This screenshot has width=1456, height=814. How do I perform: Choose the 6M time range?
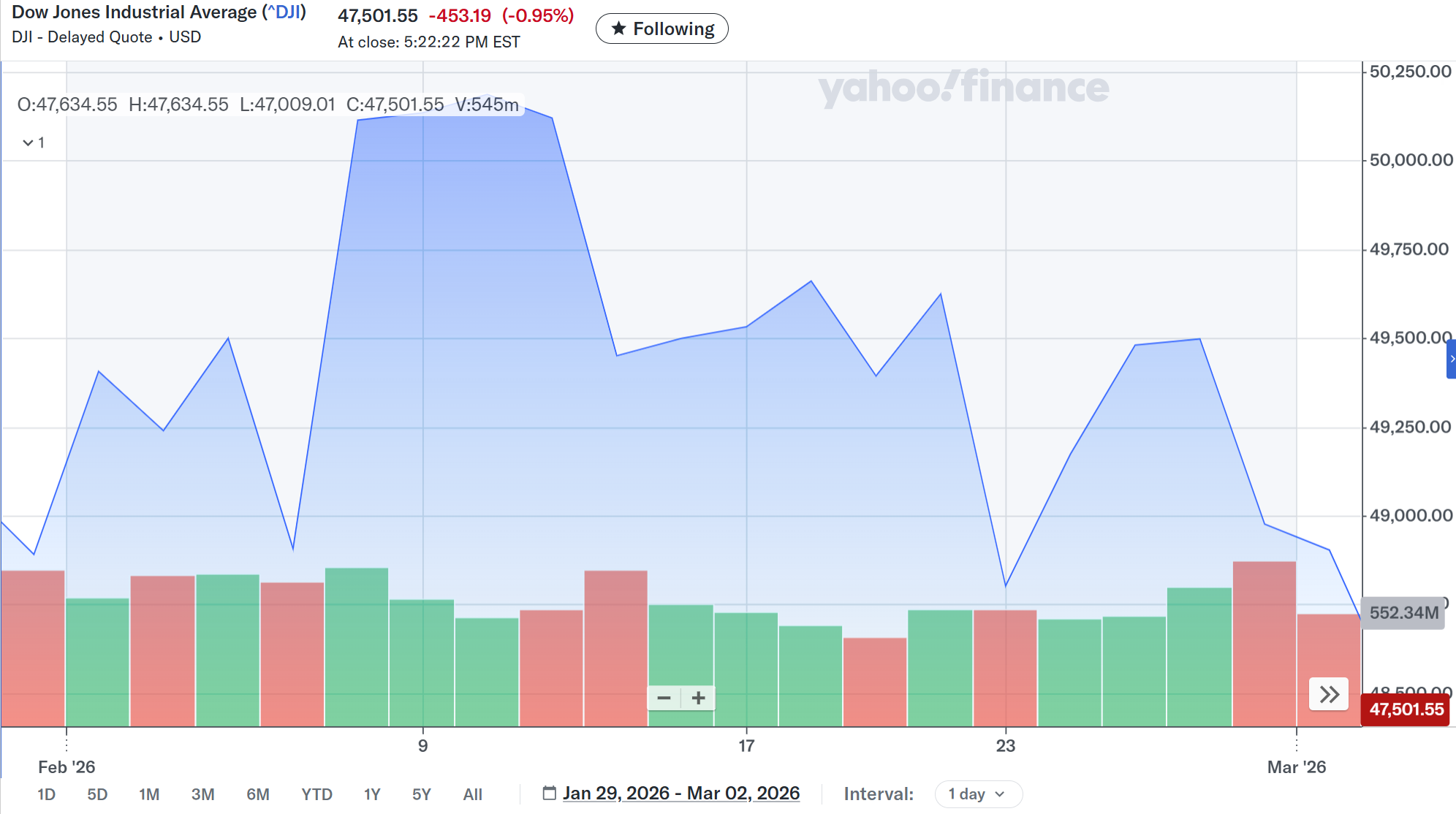(x=257, y=794)
